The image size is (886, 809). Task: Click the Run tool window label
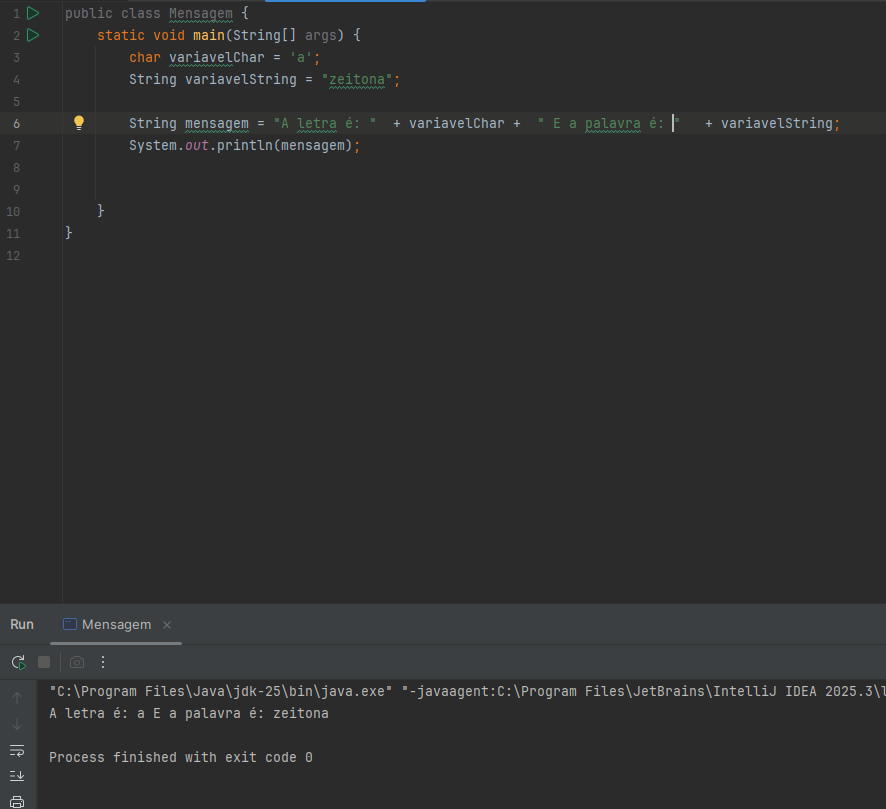22,624
